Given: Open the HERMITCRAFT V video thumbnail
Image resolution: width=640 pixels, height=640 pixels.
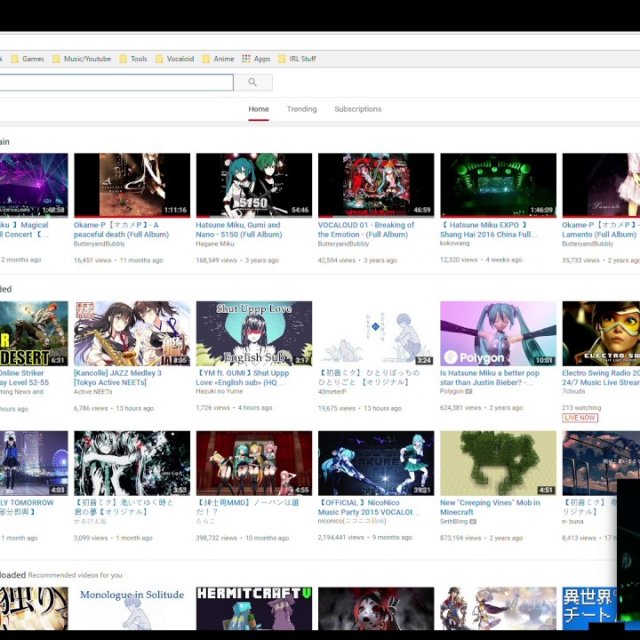Looking at the screenshot, I should coord(254,608).
